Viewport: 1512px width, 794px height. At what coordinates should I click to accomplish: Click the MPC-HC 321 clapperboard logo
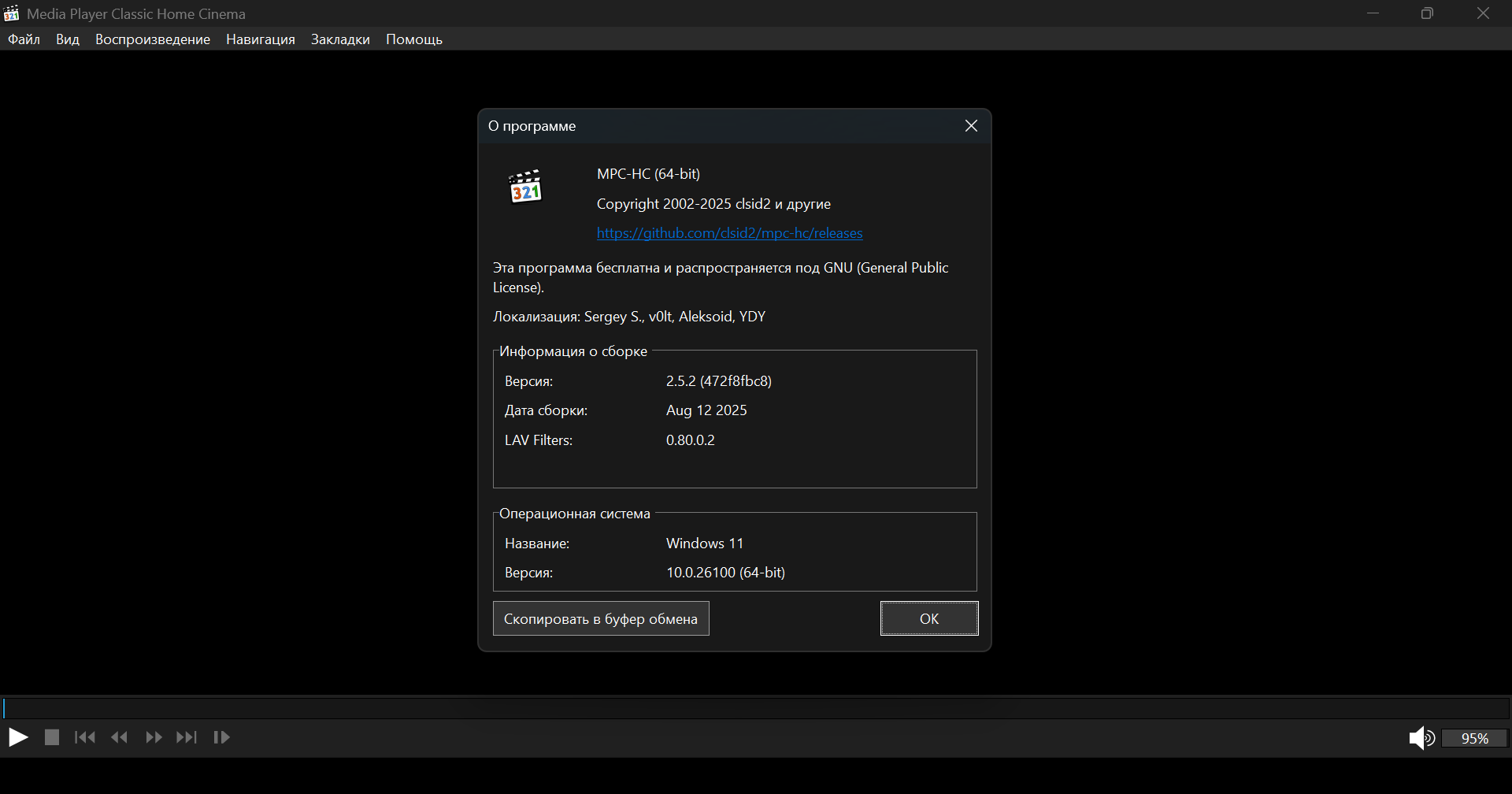click(x=525, y=187)
